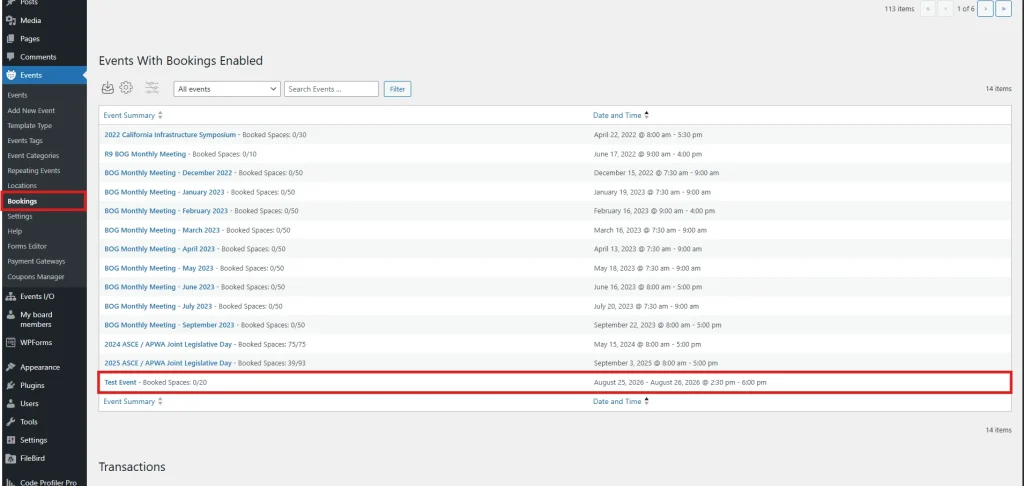Click the top Event Summary column header

tap(129, 115)
